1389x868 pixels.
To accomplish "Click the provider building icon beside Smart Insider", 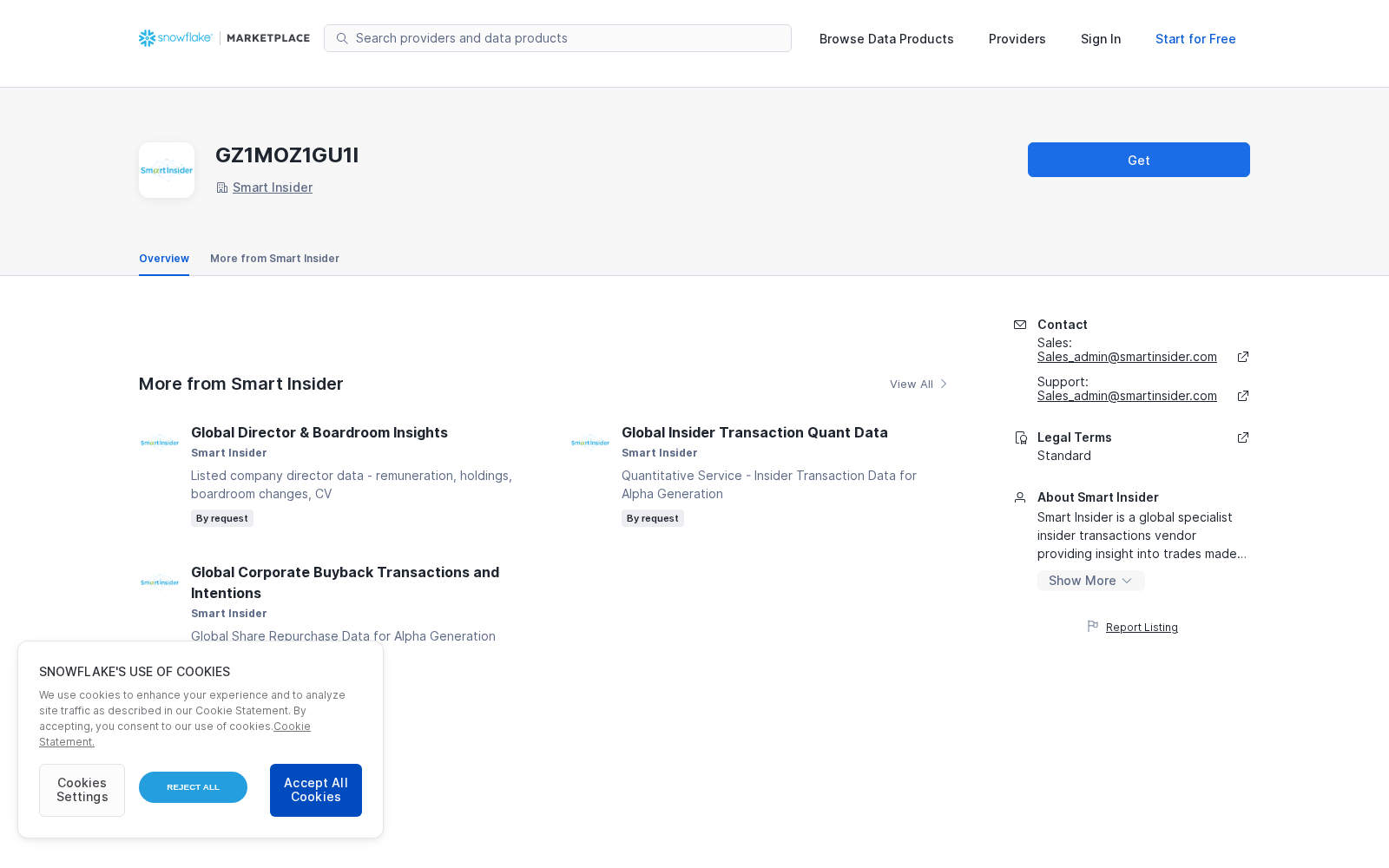I will click(222, 187).
